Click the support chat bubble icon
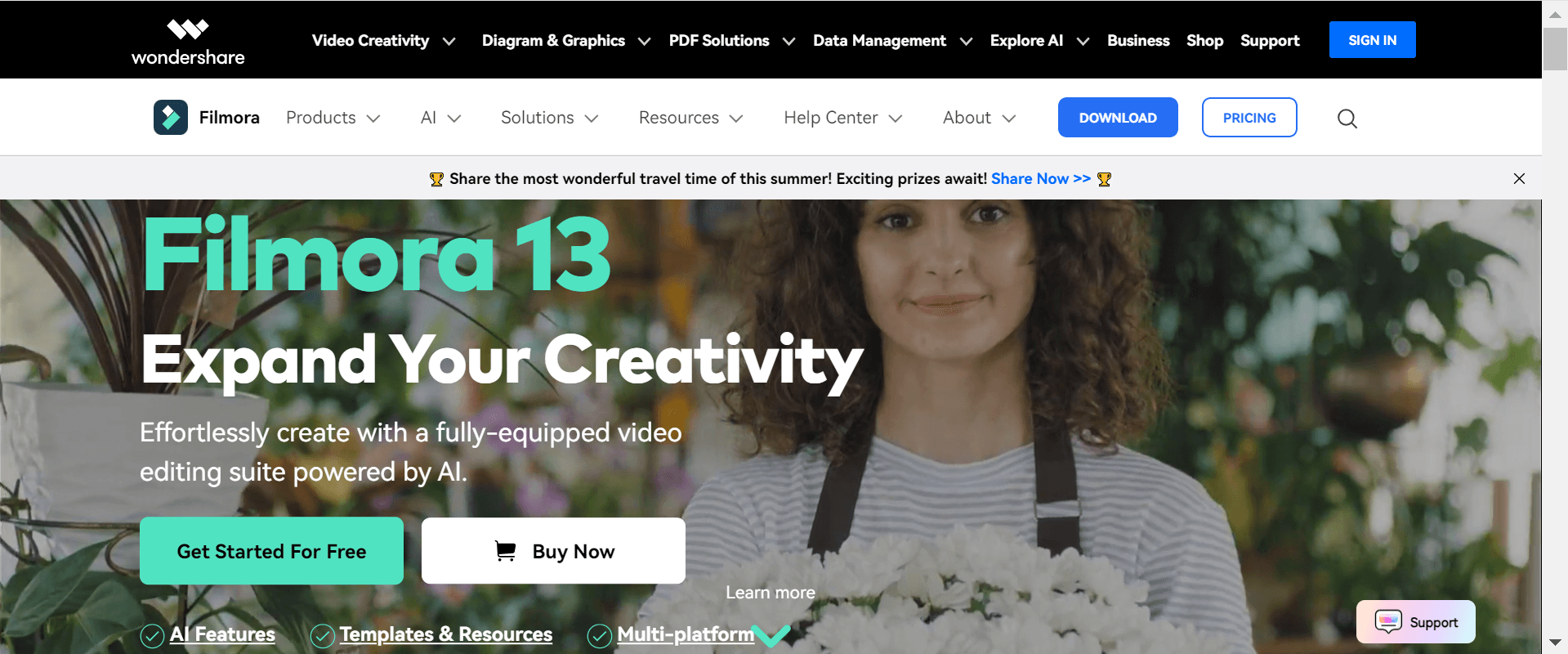The height and width of the screenshot is (654, 1568). click(x=1388, y=622)
